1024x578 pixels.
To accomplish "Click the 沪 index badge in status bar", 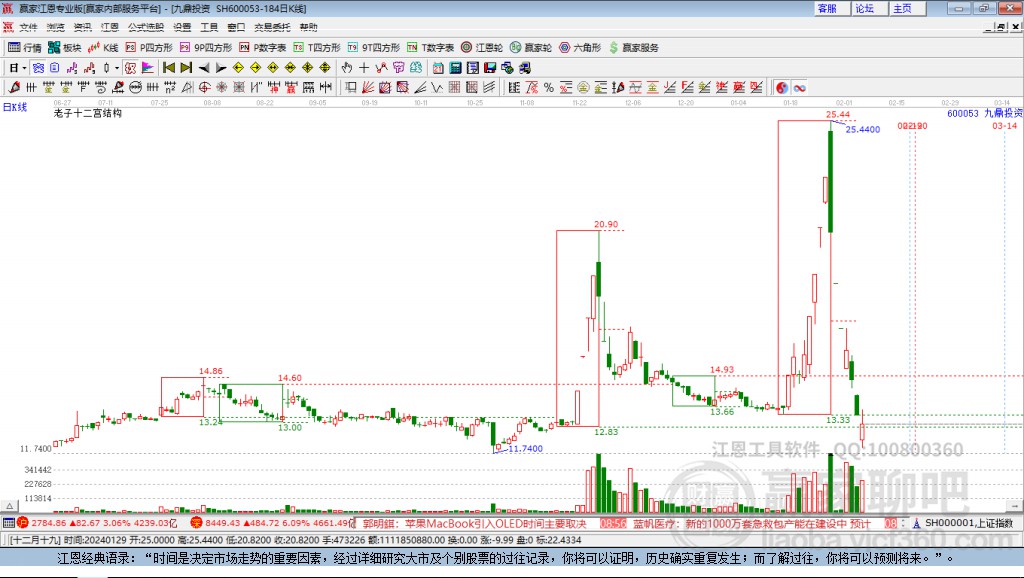I will pyautogui.click(x=23, y=522).
